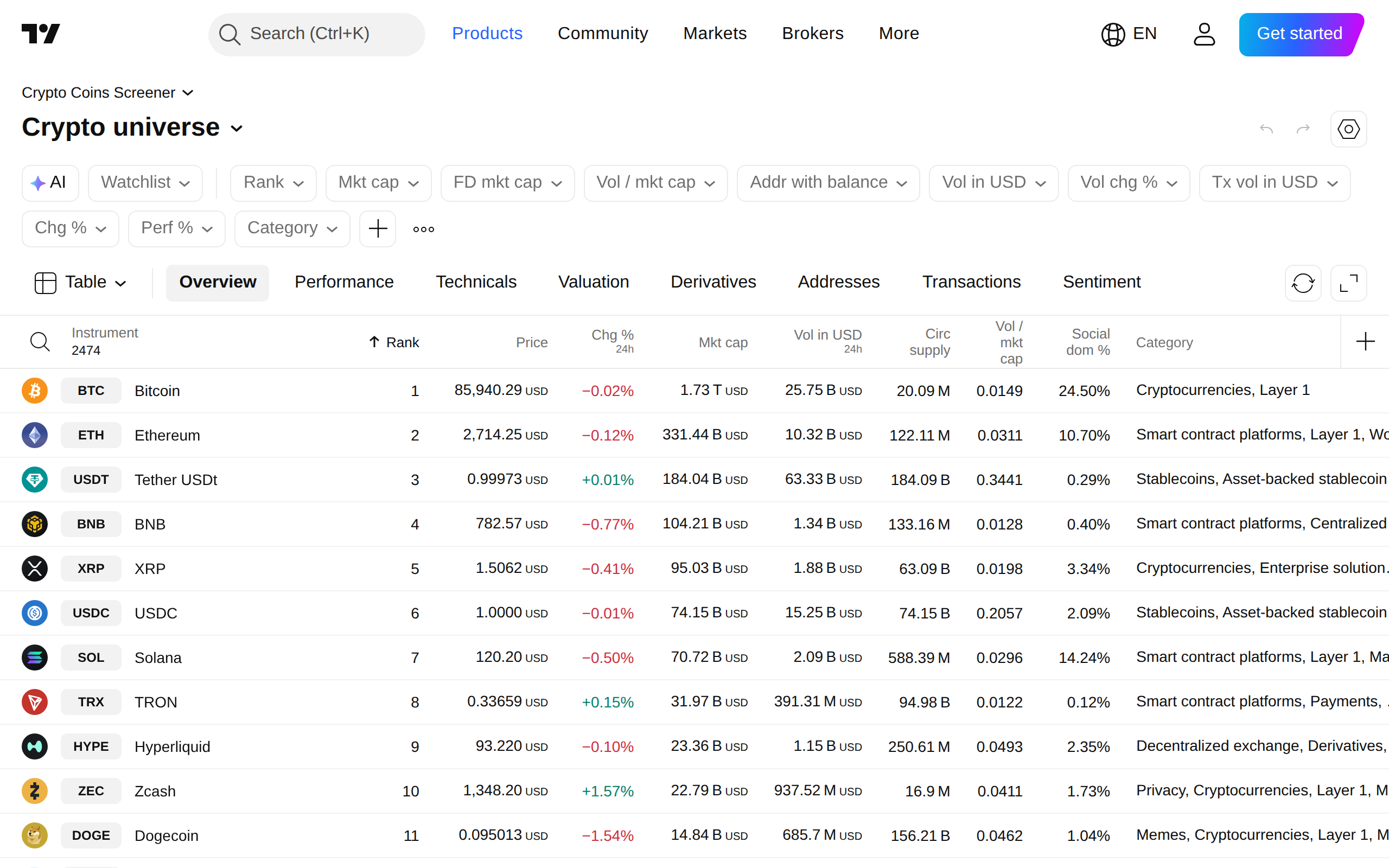Open the FD mkt cap filter
The width and height of the screenshot is (1389, 868).
(507, 183)
